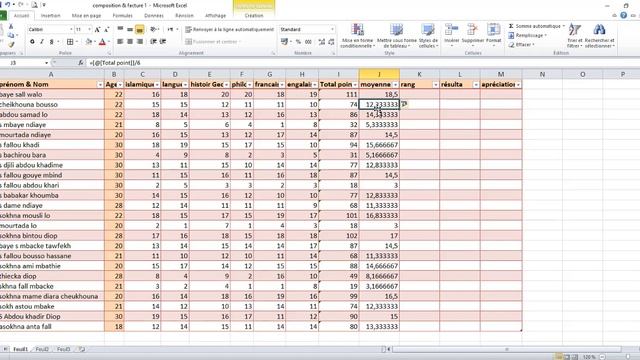Viewport: 640px width, 360px height.
Task: Toggle underline formatting (S)
Action: tap(51, 42)
